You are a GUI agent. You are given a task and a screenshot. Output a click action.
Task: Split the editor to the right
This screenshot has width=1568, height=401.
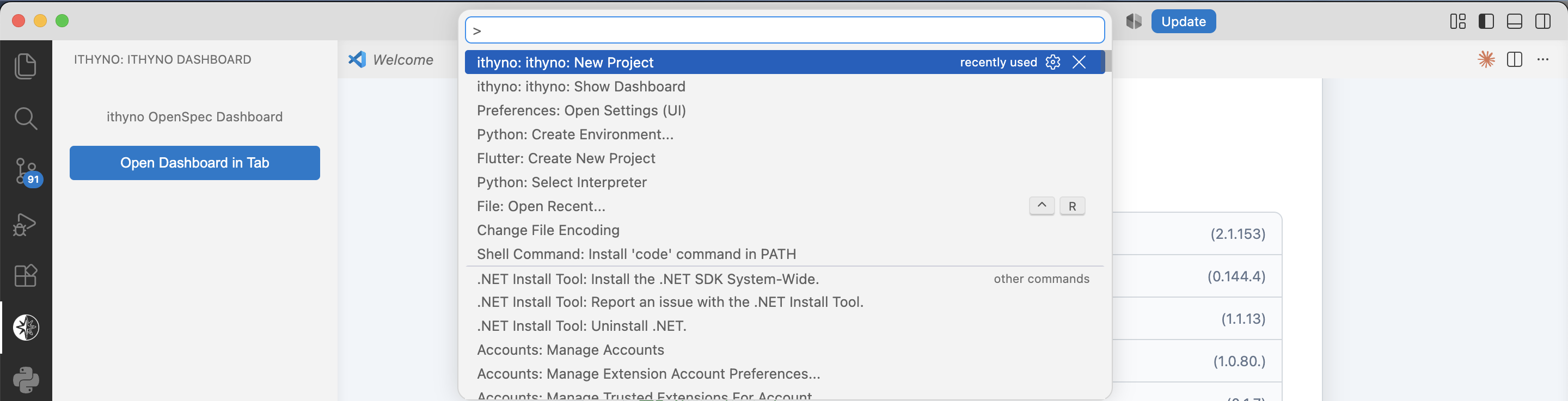(1515, 59)
